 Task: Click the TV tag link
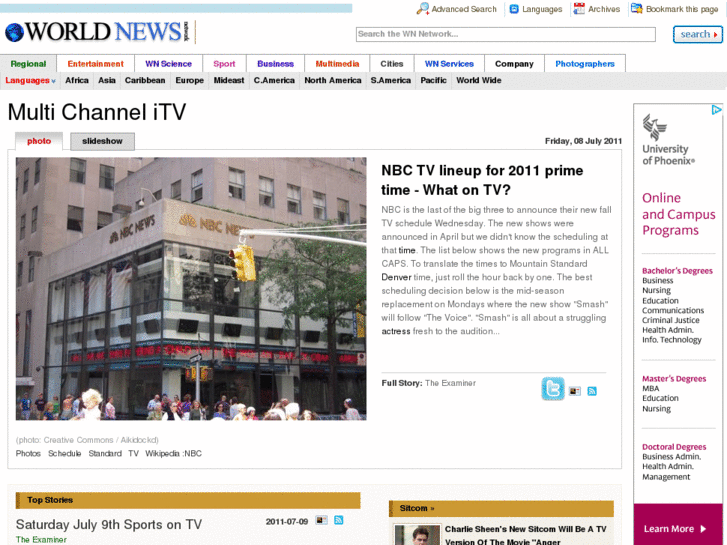coord(134,454)
